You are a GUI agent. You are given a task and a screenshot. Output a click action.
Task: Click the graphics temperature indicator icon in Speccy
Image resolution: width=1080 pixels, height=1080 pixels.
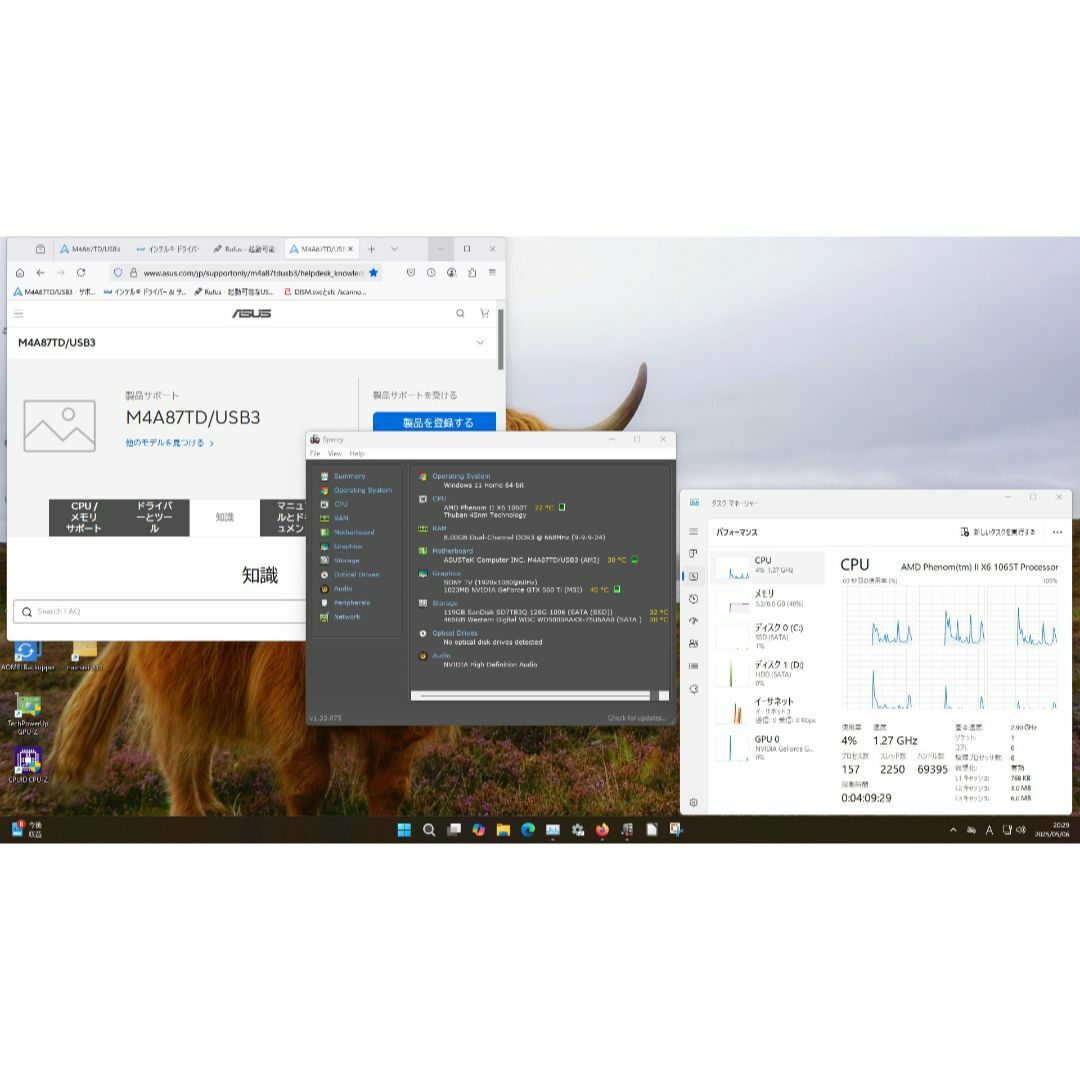617,590
